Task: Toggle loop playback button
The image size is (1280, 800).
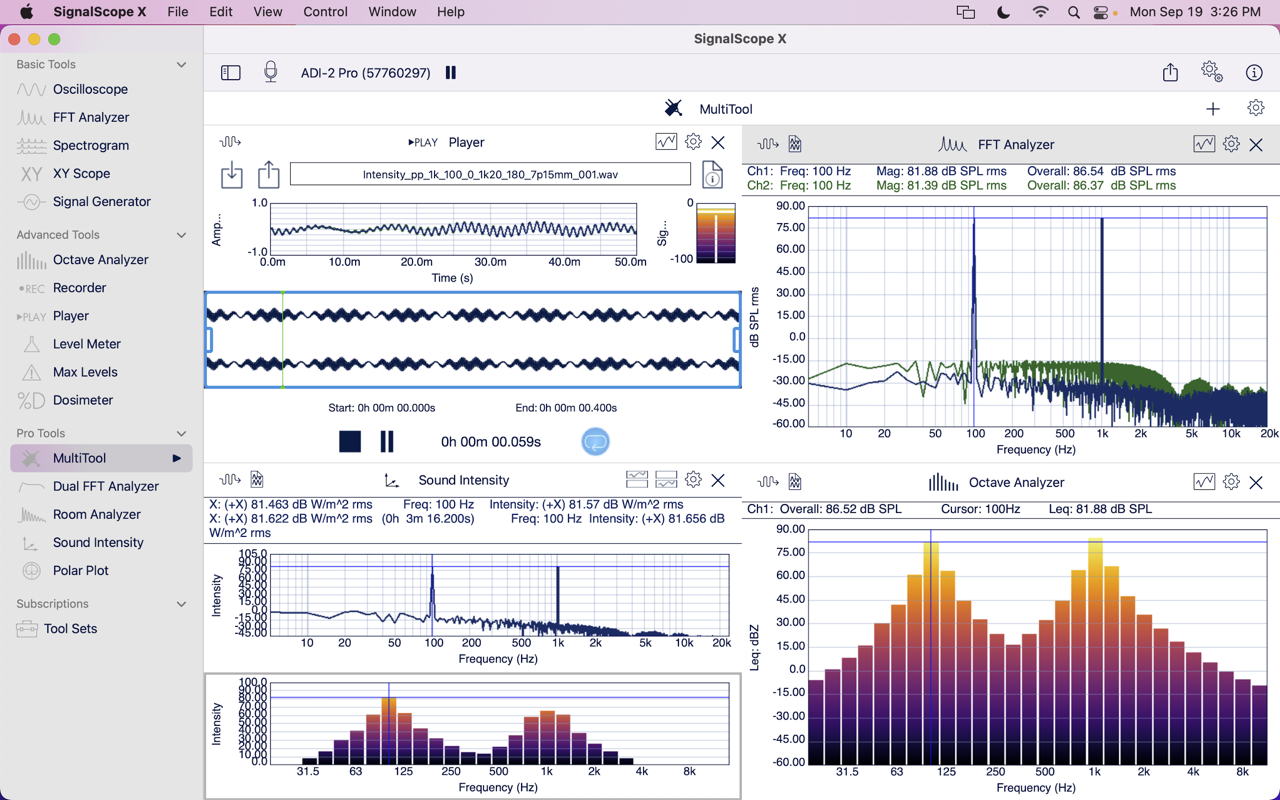Action: click(x=595, y=441)
